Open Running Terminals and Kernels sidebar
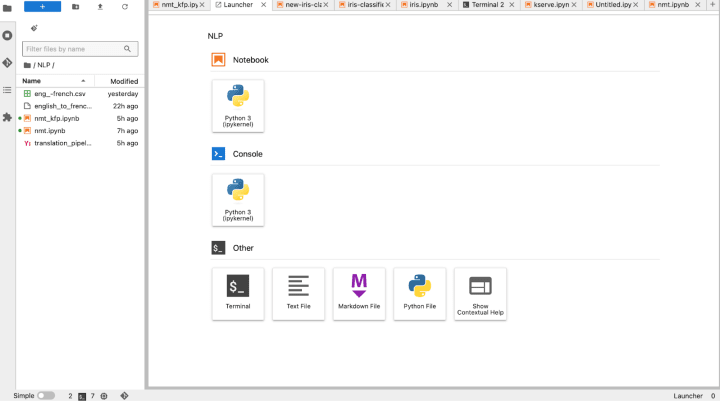This screenshot has width=720, height=401. pos(7,35)
